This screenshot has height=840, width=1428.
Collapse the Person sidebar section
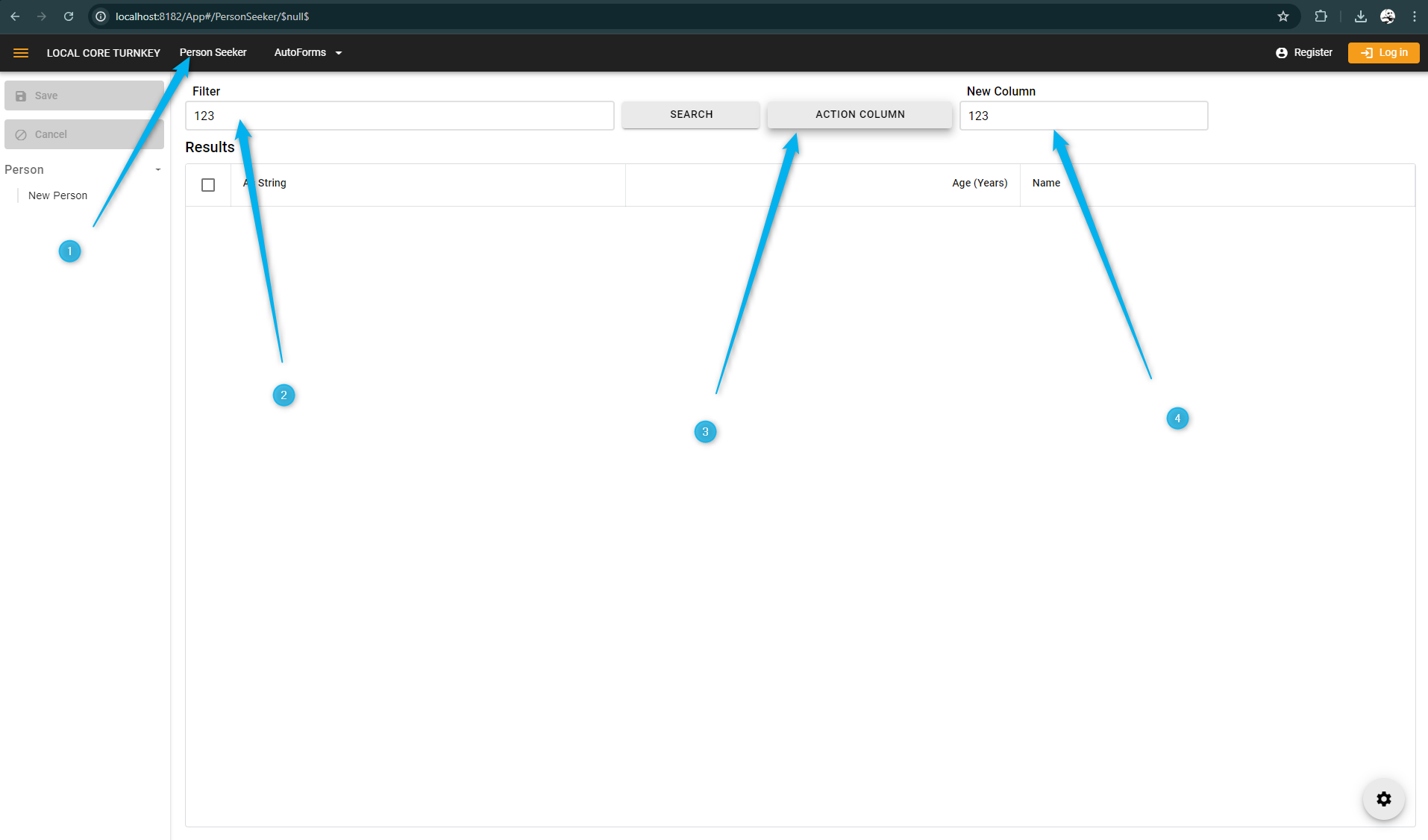(157, 170)
